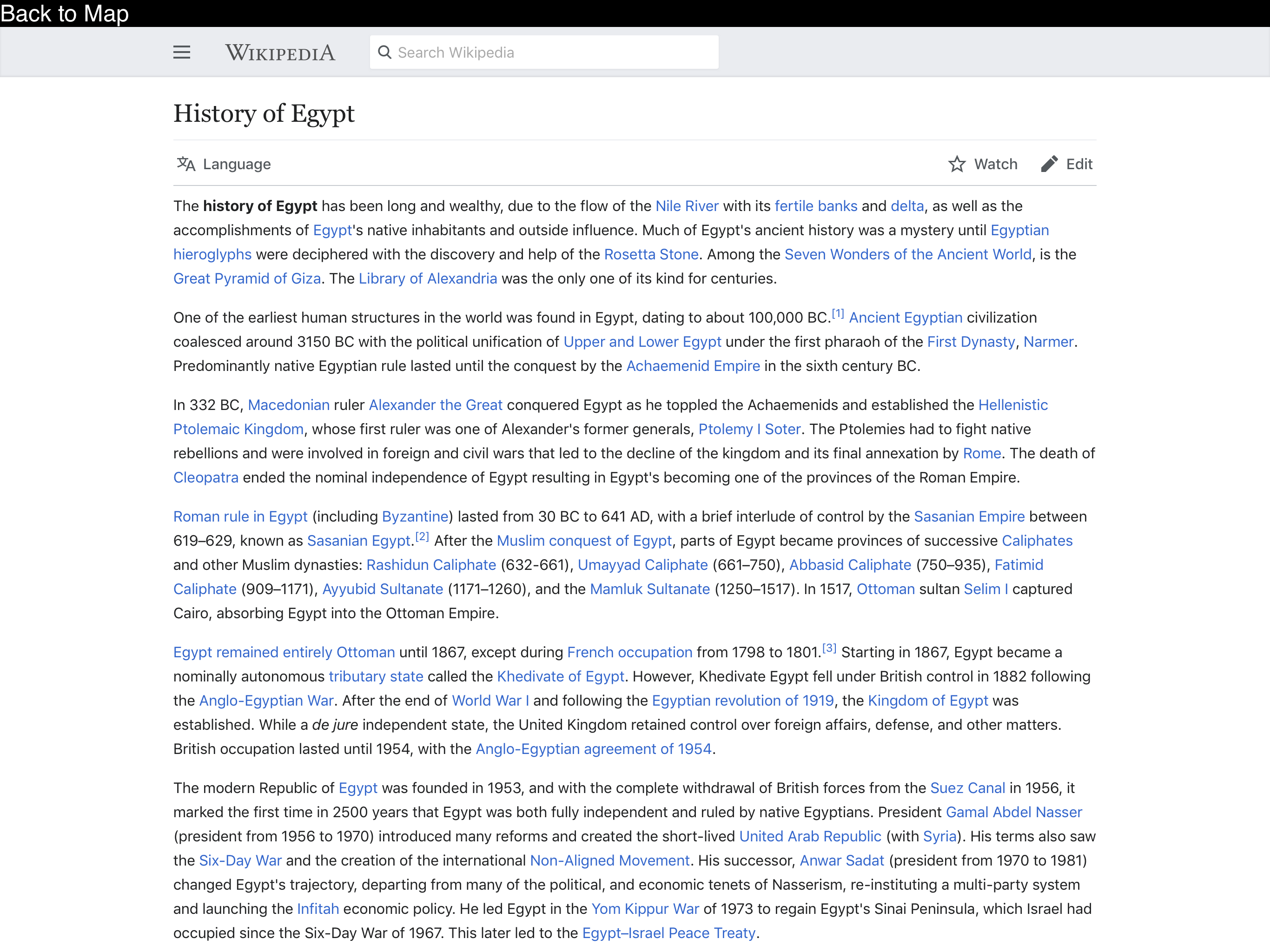The height and width of the screenshot is (952, 1270).
Task: Open the Sasanian Empire link
Action: click(x=969, y=516)
